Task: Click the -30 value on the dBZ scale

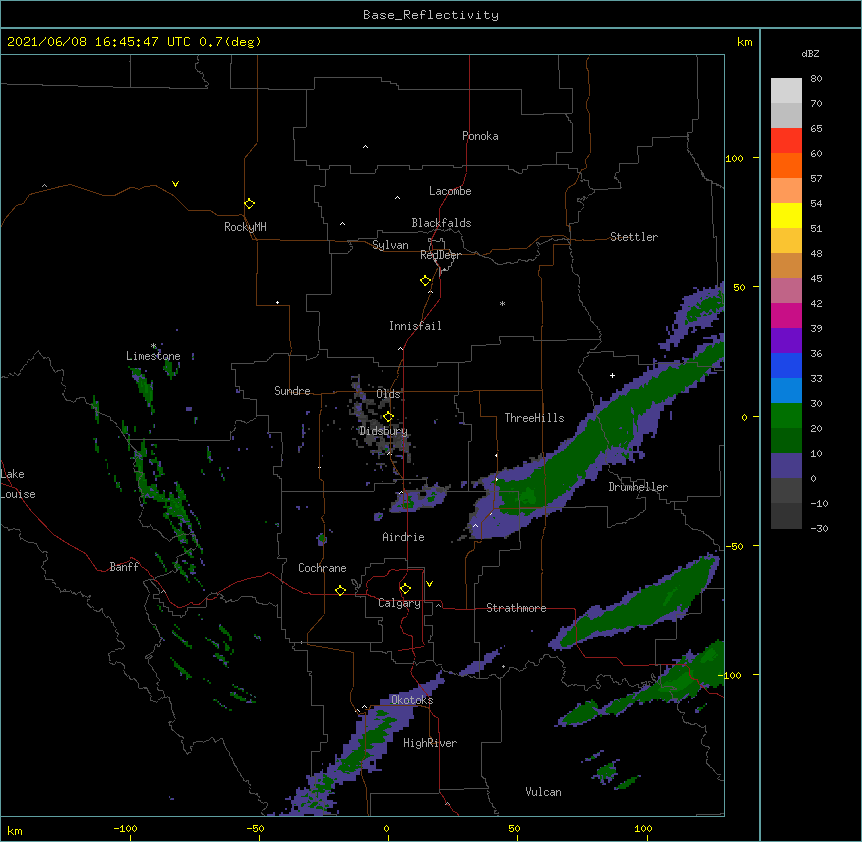Action: point(819,529)
